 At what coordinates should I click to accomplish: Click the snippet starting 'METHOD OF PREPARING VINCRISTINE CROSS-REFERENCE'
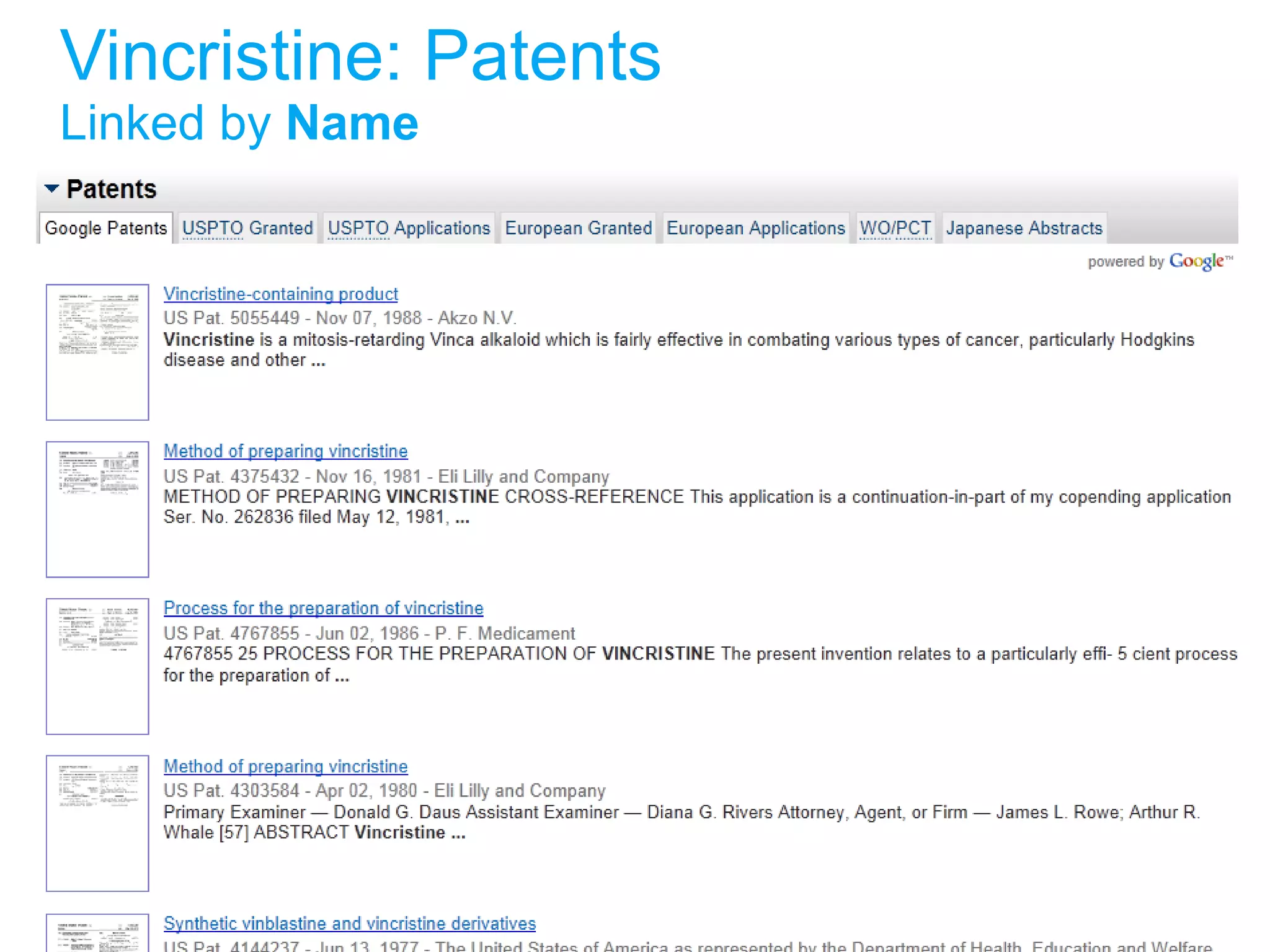pos(697,506)
